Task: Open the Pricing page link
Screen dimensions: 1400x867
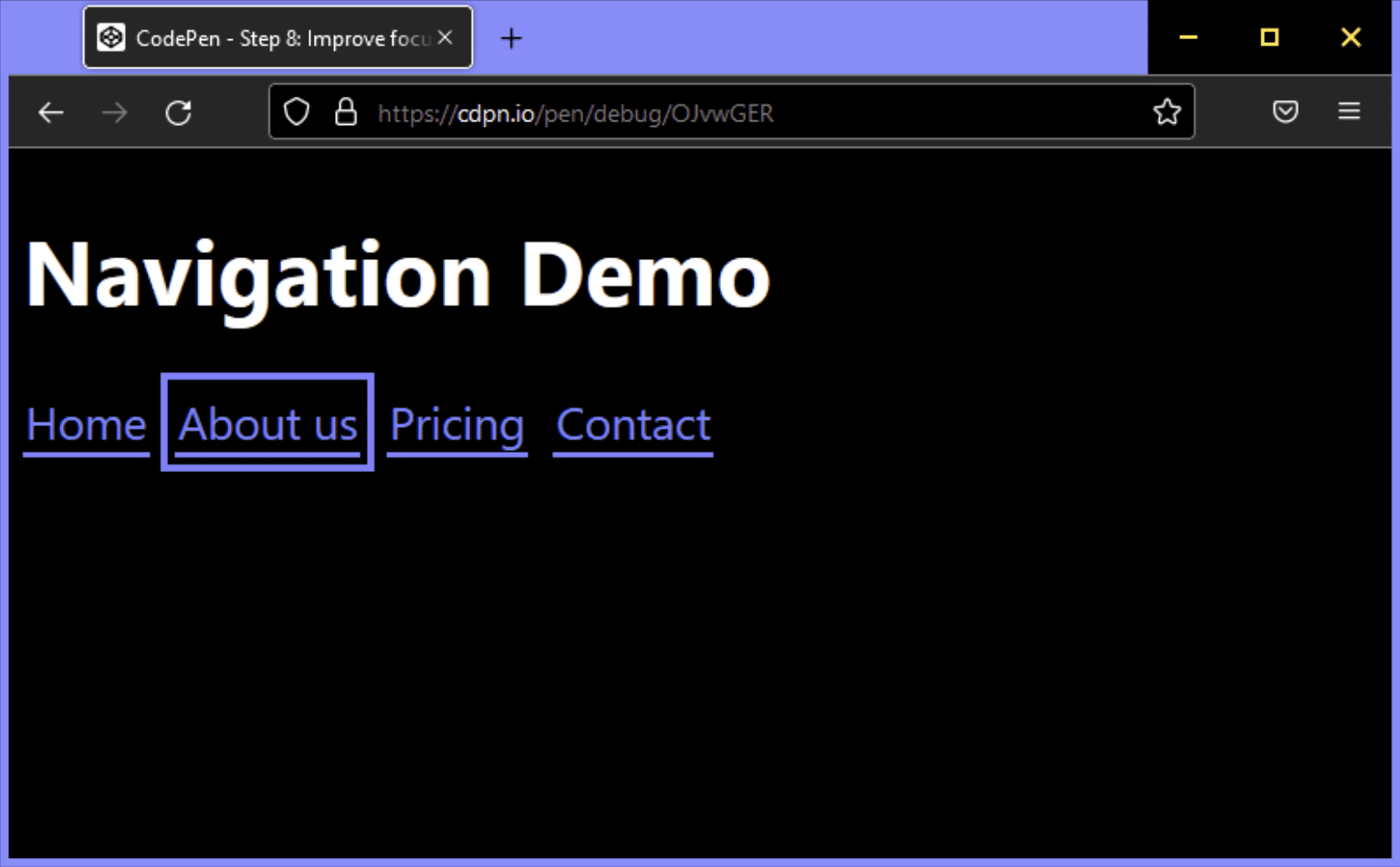Action: (x=456, y=423)
